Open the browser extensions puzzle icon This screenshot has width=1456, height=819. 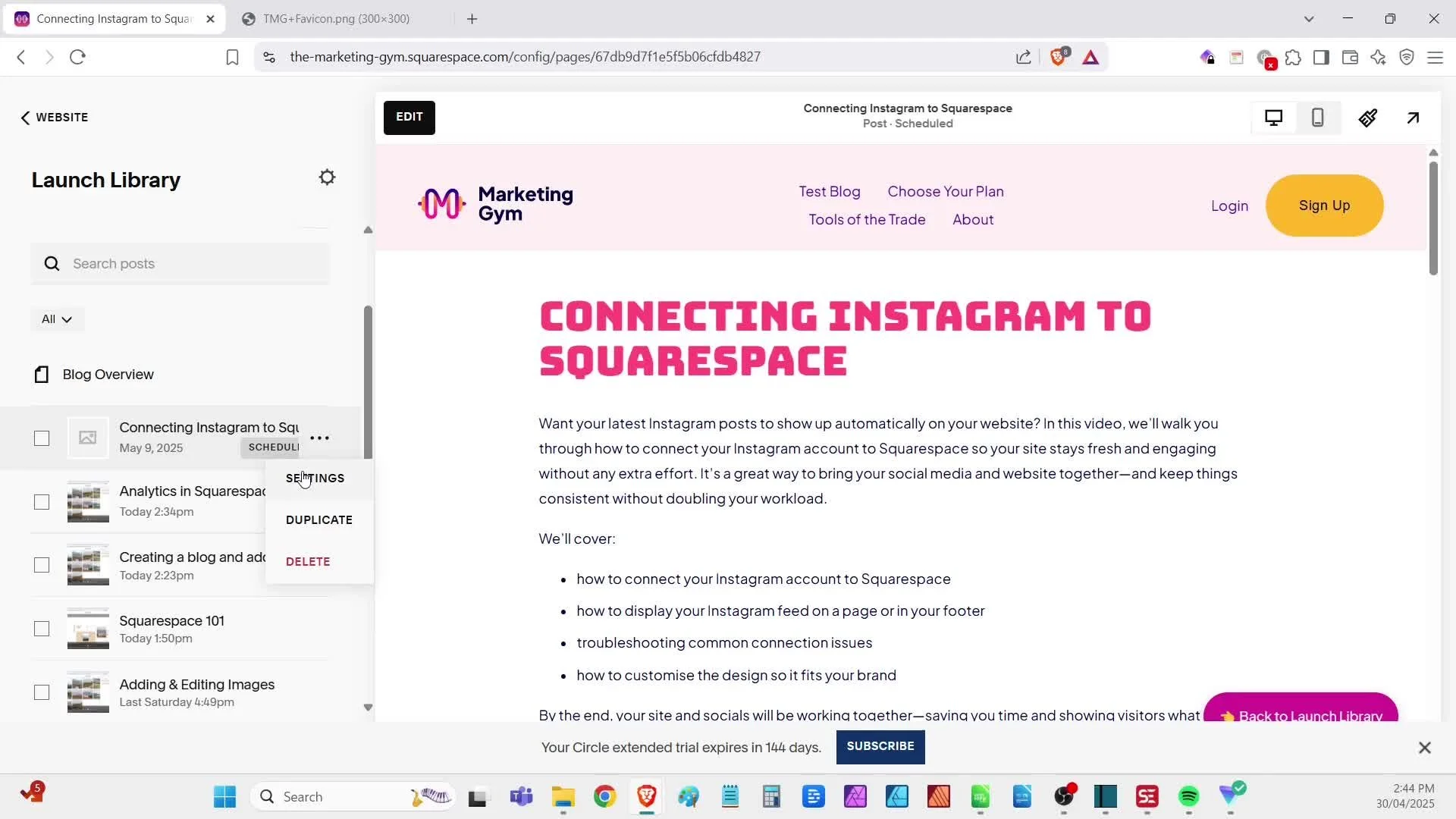point(1293,57)
